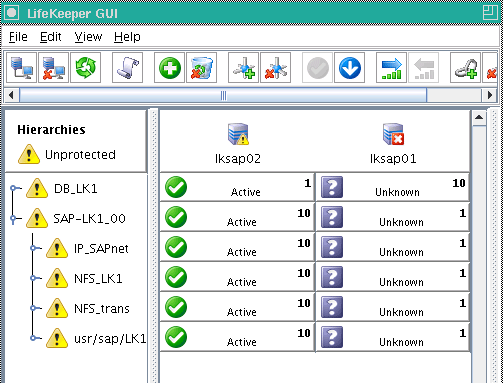Viewport: 503px width, 383px height.
Task: Click the Create Comm Path icon
Action: [x=243, y=68]
